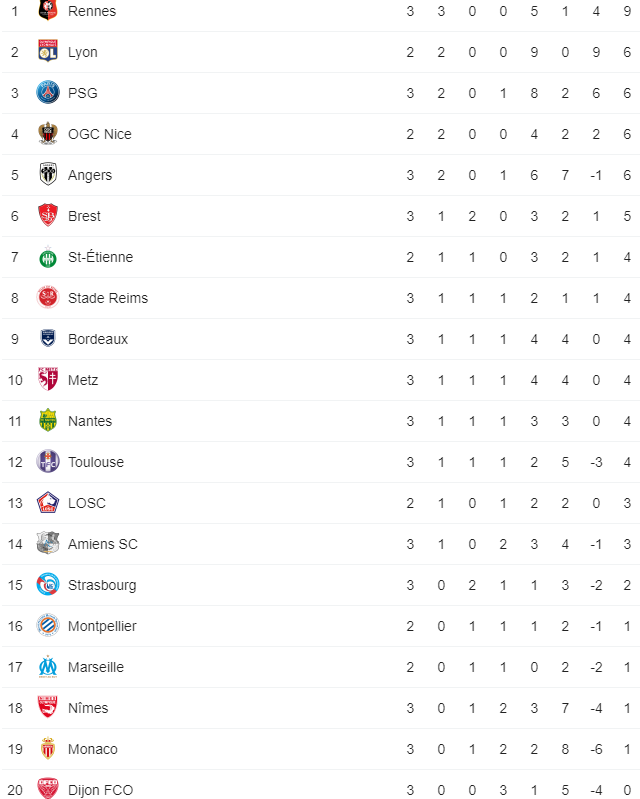Click the OGC Nice crest icon

click(48, 134)
